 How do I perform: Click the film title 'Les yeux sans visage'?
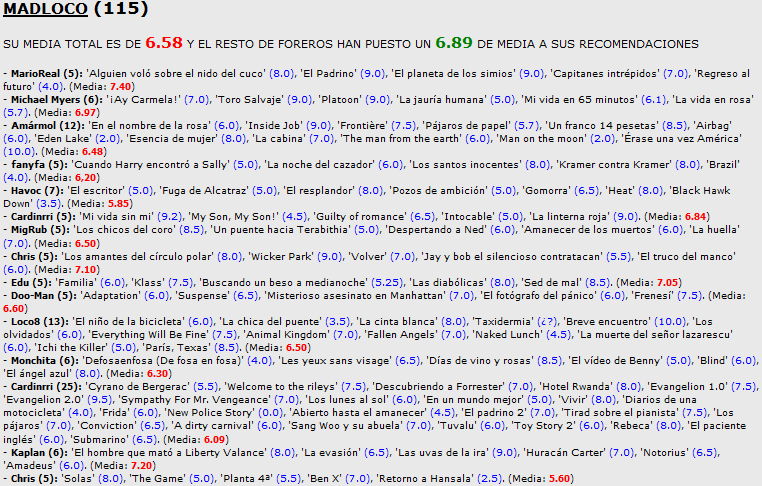pos(334,360)
